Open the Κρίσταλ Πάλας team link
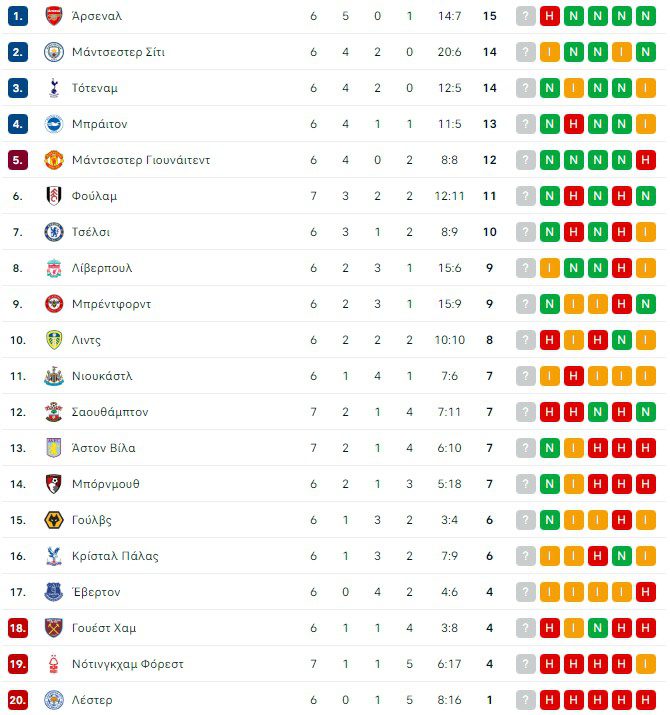This screenshot has width=670, height=715. point(115,556)
